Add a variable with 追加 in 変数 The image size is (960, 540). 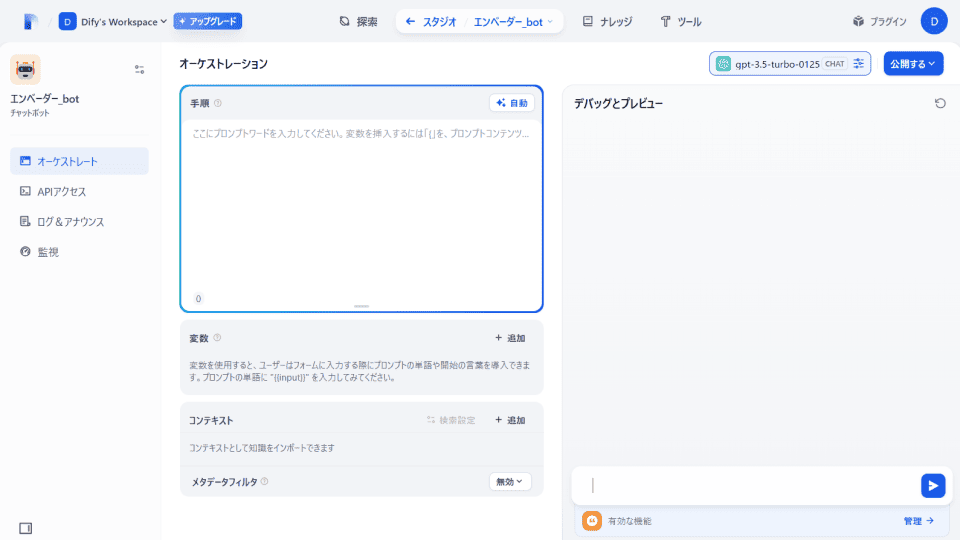510,338
